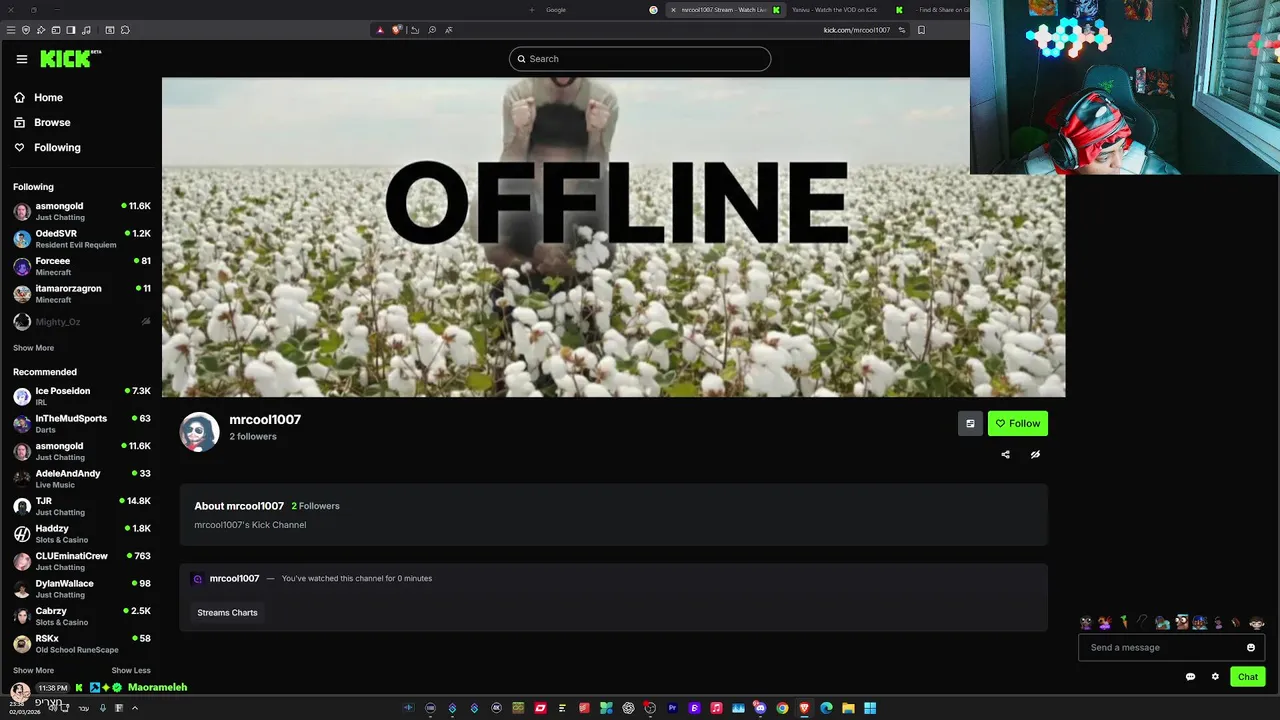This screenshot has width=1280, height=720.
Task: Click the mrcool1007 profile avatar
Action: [x=199, y=432]
